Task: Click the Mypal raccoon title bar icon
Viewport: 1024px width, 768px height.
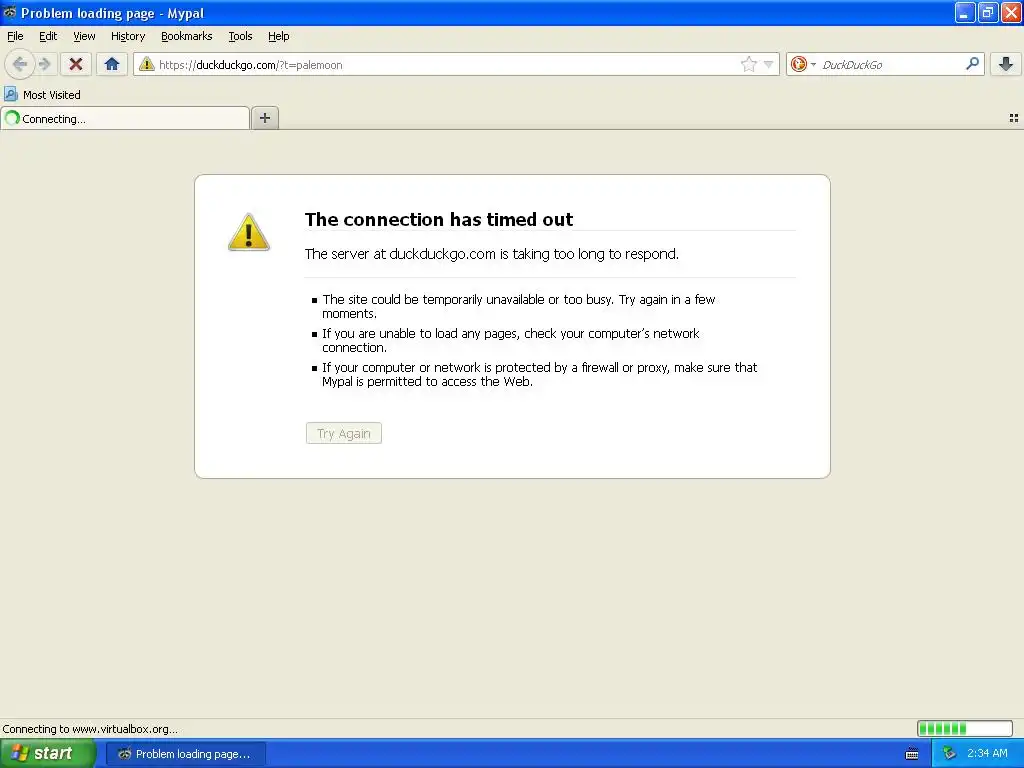Action: coord(10,12)
